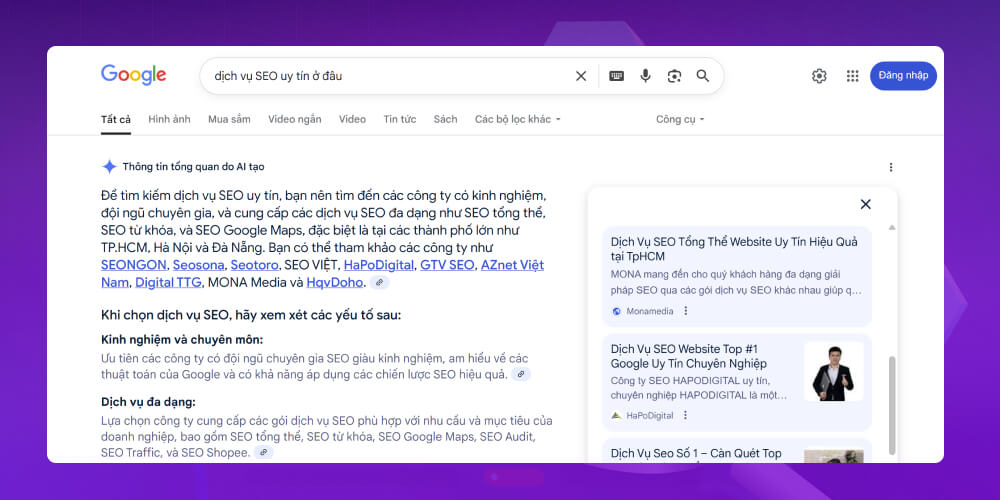Open the HaPoDigital link in overview
The image size is (1000, 500).
[x=379, y=265]
